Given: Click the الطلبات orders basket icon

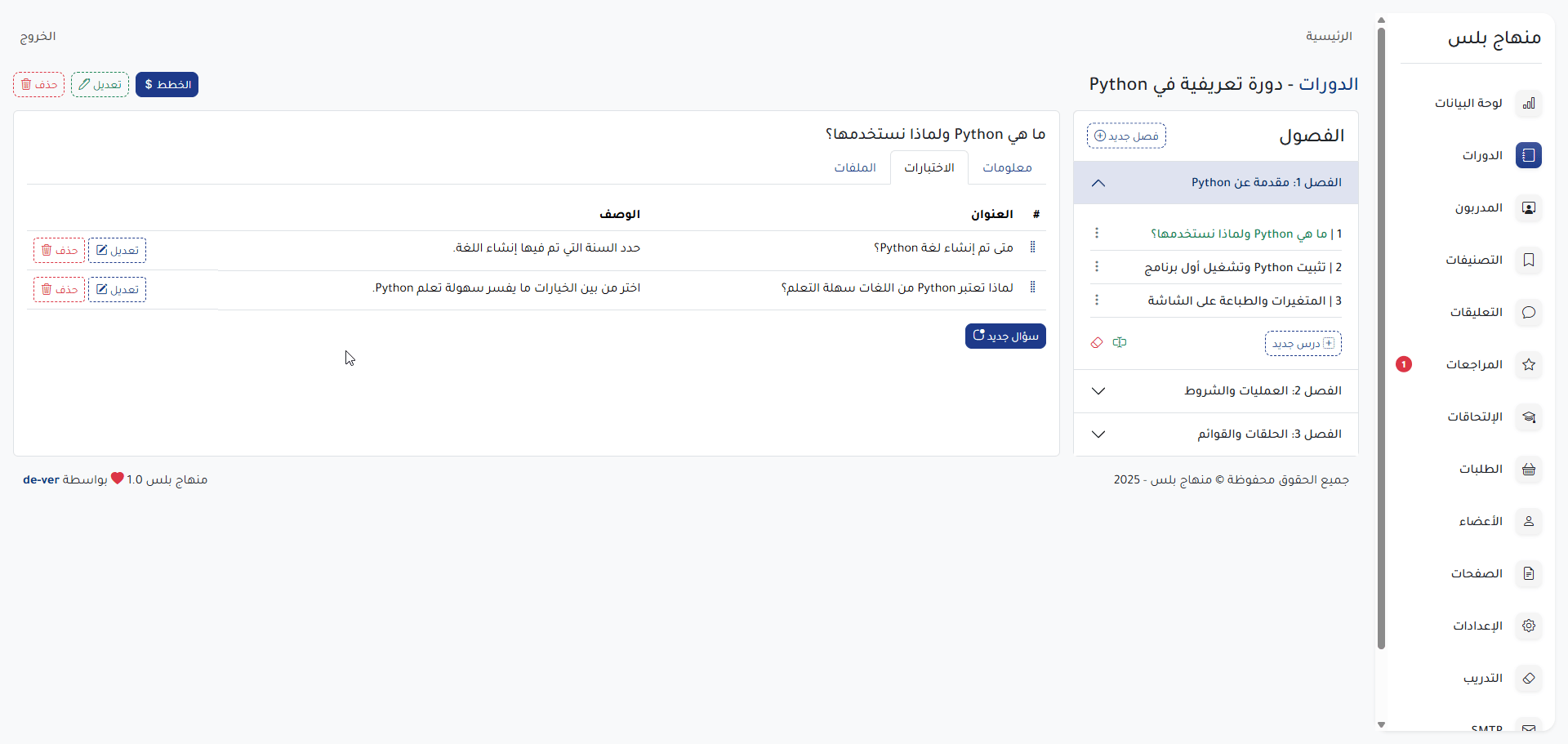Looking at the screenshot, I should pyautogui.click(x=1528, y=469).
